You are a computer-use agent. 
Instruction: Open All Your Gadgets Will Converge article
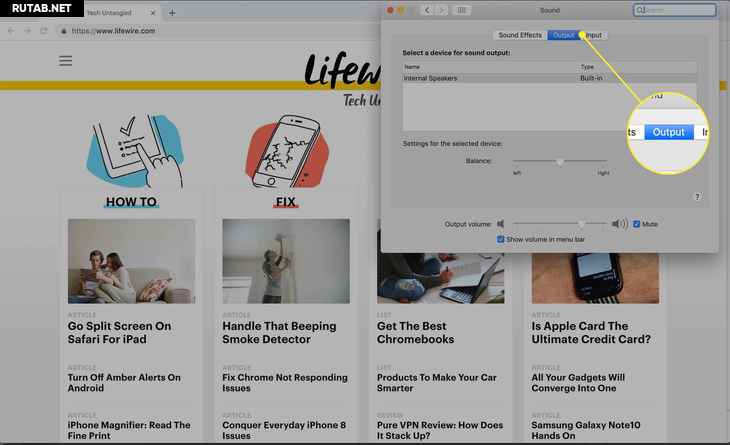click(x=578, y=383)
